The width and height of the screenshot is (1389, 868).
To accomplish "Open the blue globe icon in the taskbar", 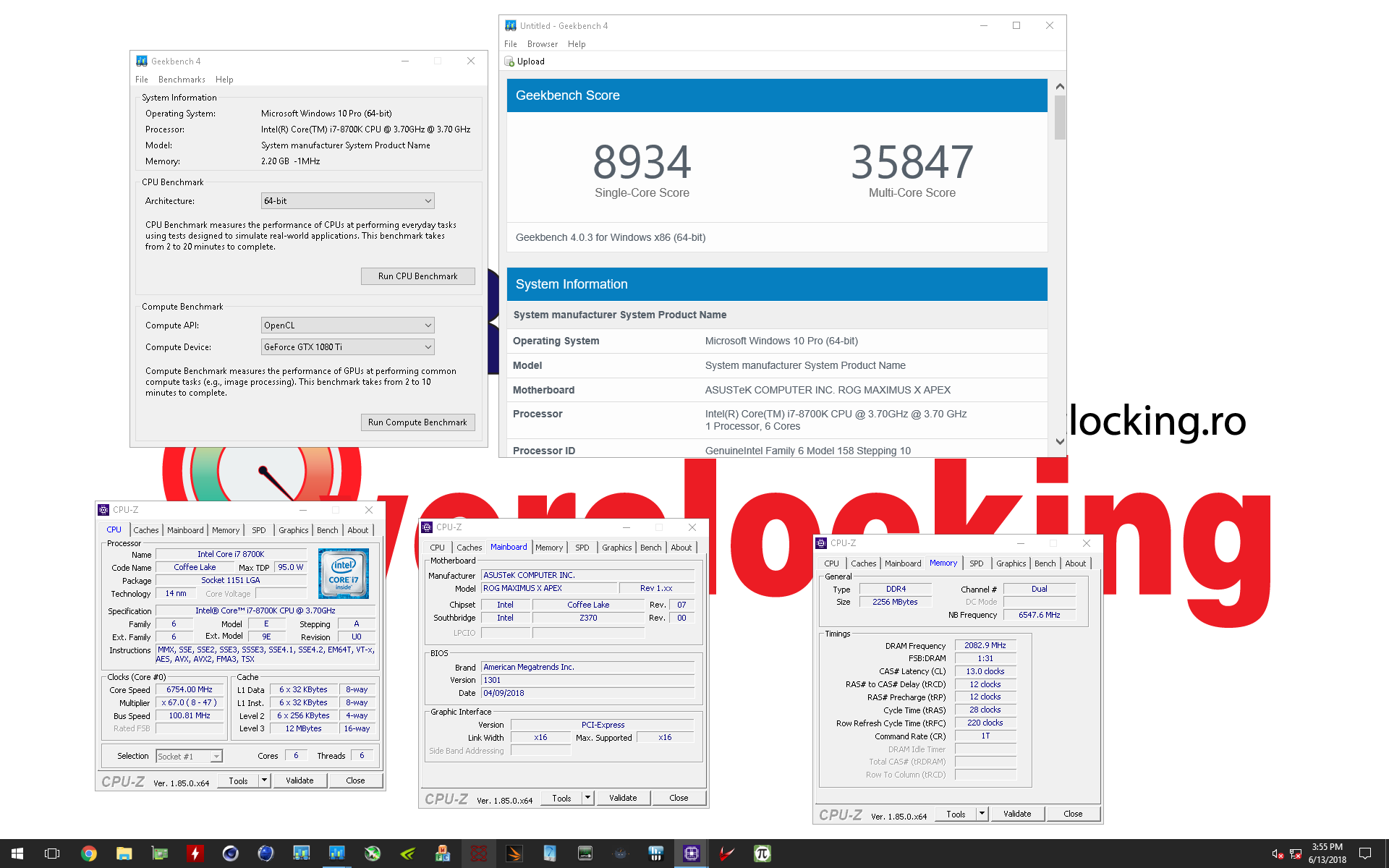I will (266, 854).
